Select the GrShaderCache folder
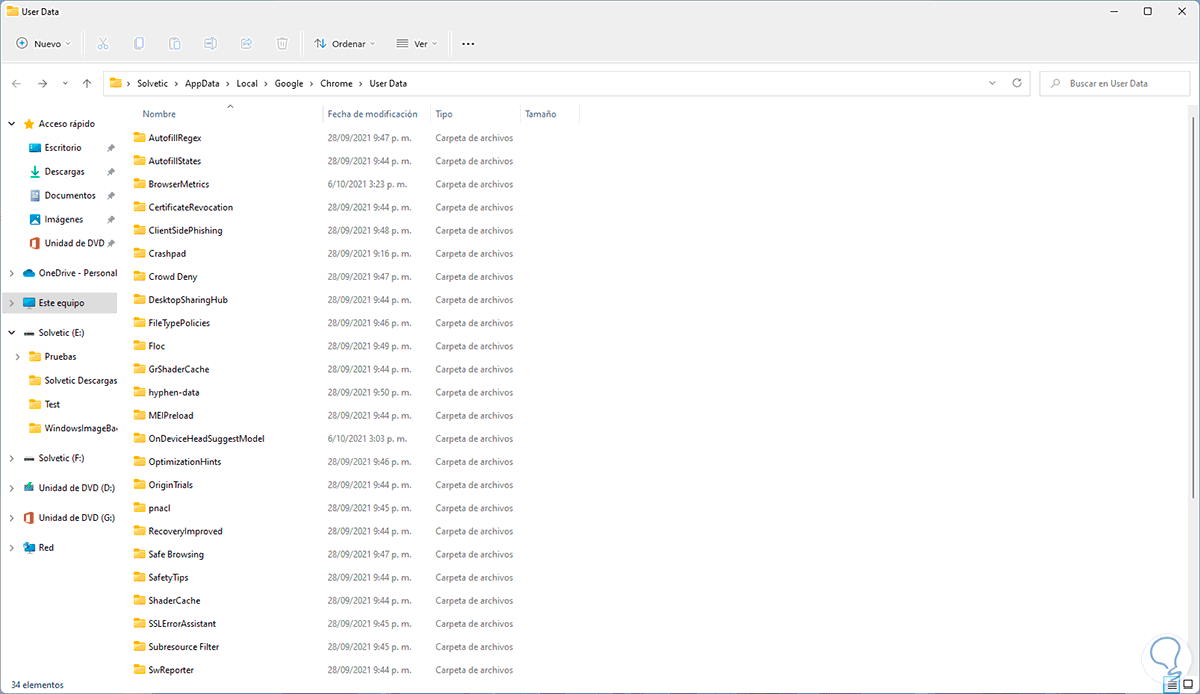Viewport: 1200px width, 694px height. pyautogui.click(x=178, y=369)
